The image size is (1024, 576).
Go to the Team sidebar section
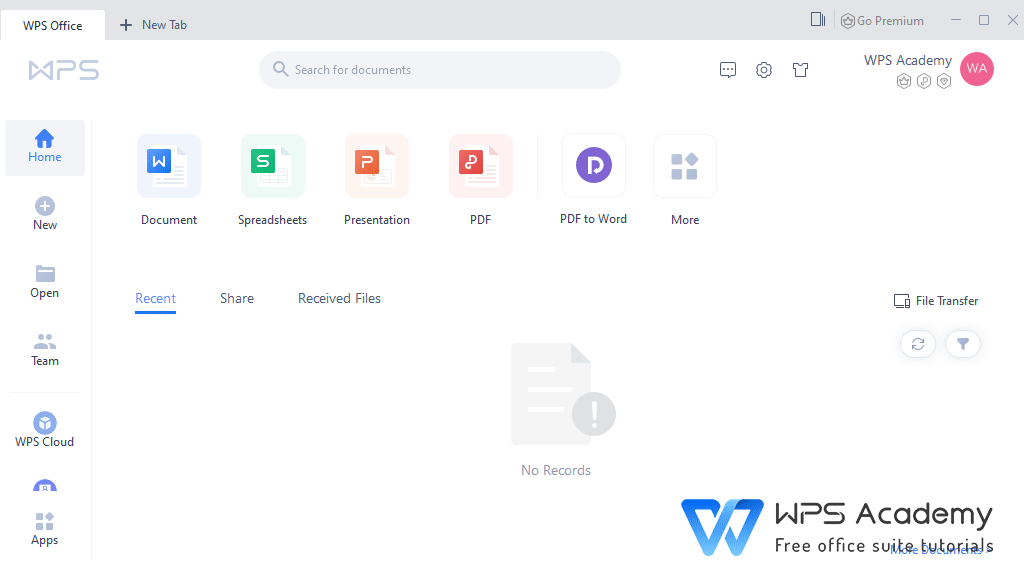click(44, 350)
